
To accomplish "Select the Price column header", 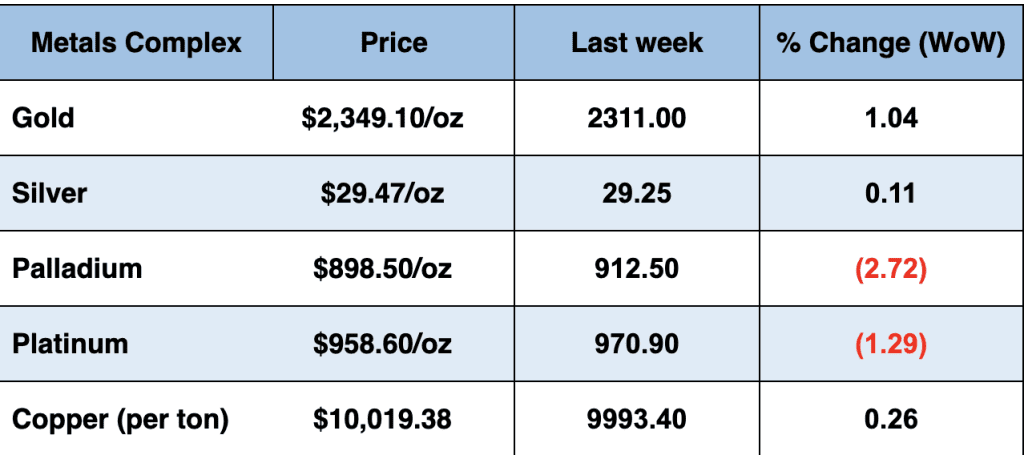I will click(x=393, y=43).
